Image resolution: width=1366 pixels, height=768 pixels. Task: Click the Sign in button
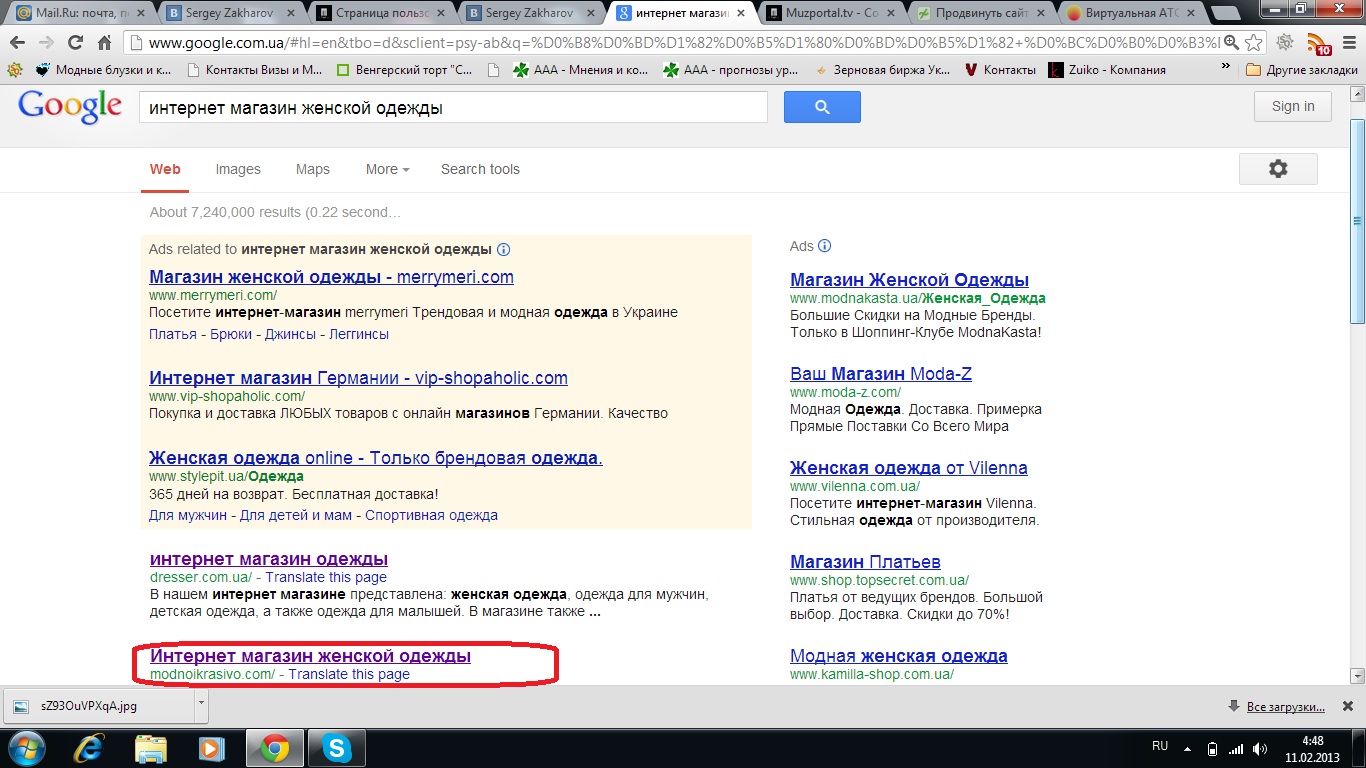pyautogui.click(x=1293, y=107)
